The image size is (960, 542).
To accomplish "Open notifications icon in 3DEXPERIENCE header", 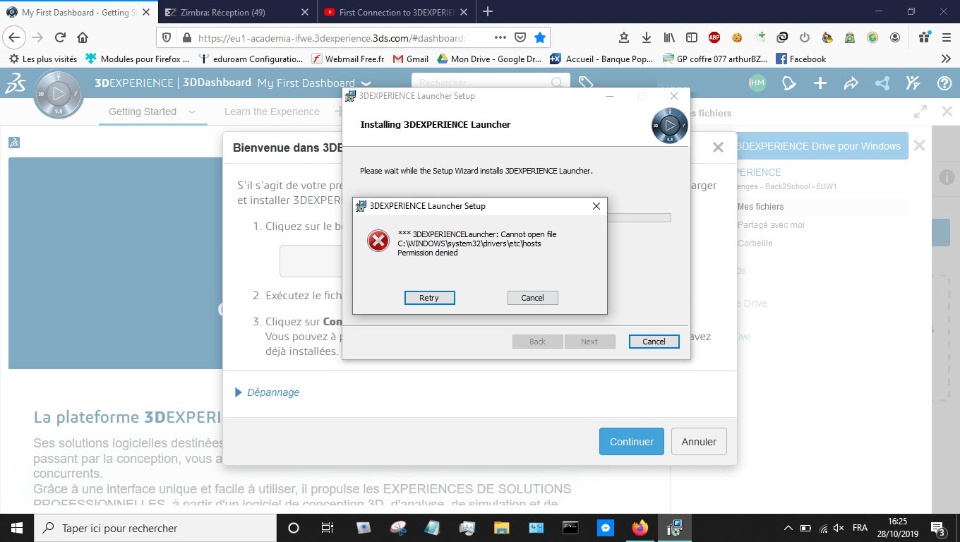I will [789, 83].
